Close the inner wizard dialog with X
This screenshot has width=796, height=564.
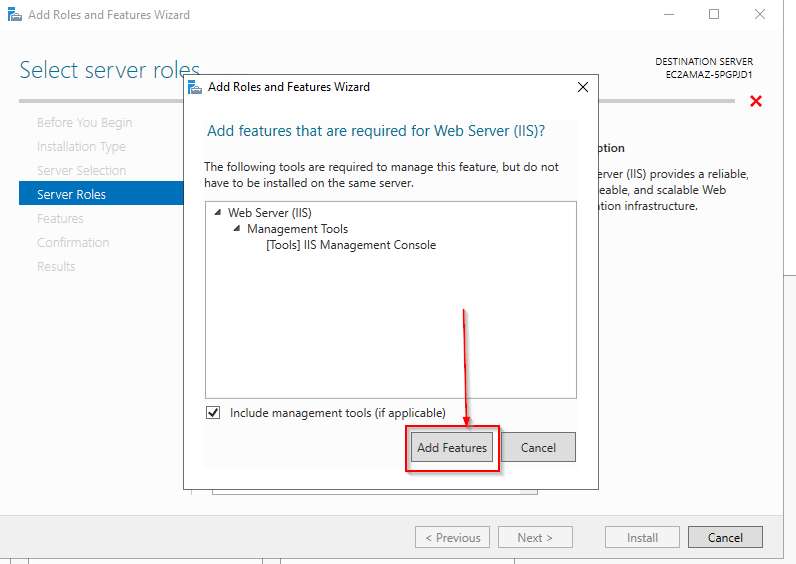coord(583,87)
